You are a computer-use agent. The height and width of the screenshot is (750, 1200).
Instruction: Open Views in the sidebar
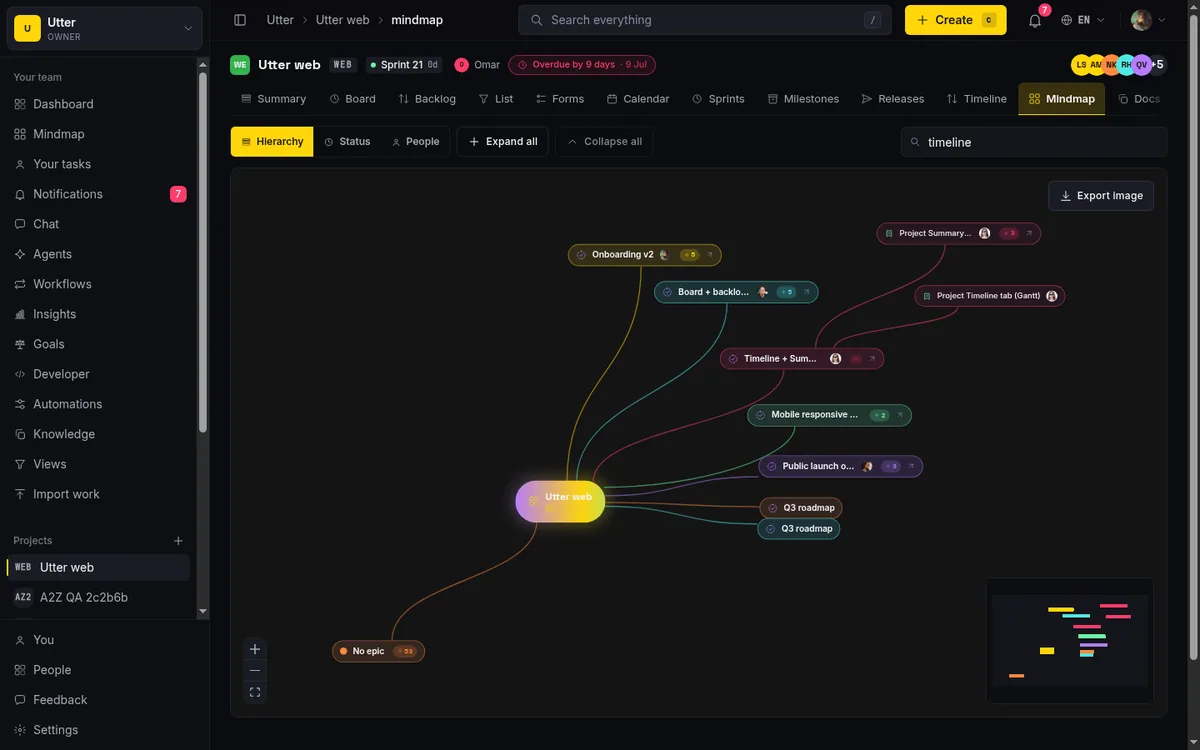98,464
